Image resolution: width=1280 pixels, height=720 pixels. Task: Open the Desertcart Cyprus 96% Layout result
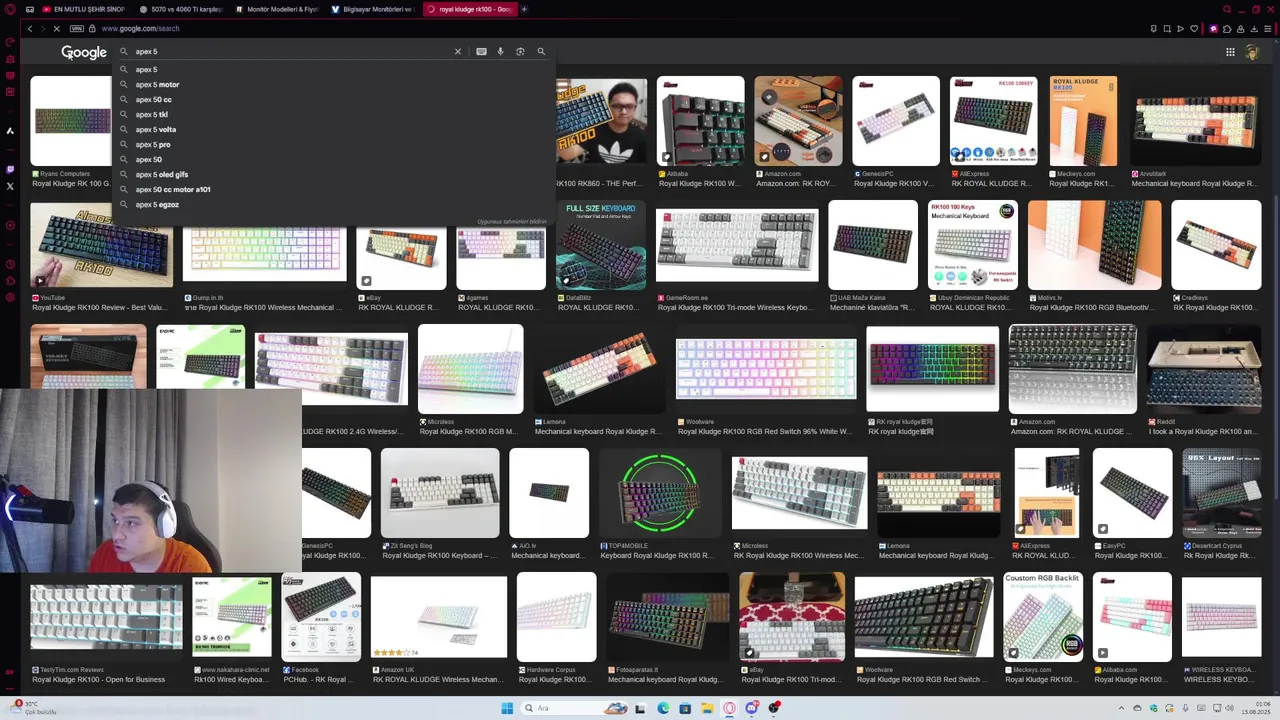pyautogui.click(x=1221, y=493)
